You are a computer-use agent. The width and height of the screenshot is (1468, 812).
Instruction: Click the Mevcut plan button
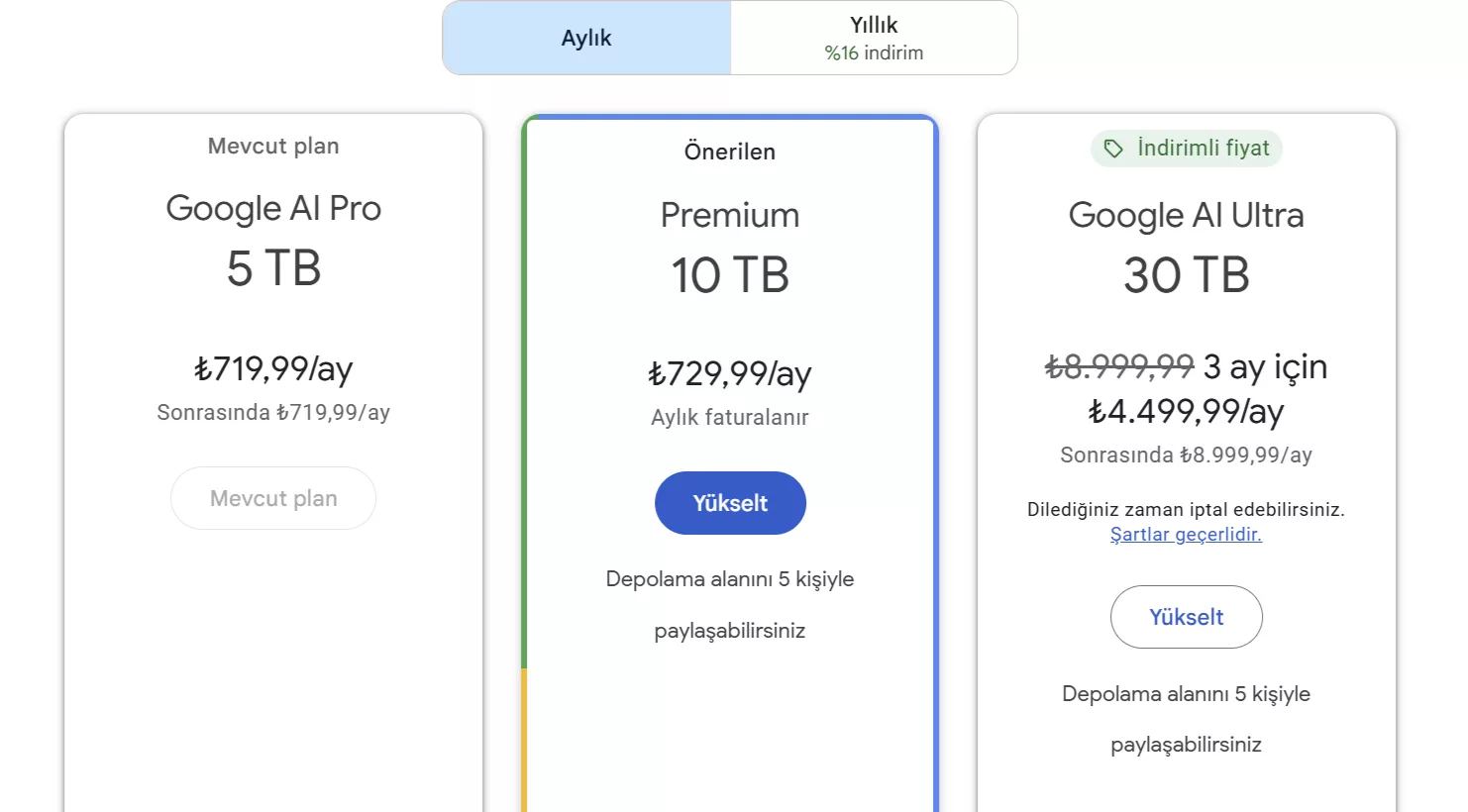click(x=273, y=498)
